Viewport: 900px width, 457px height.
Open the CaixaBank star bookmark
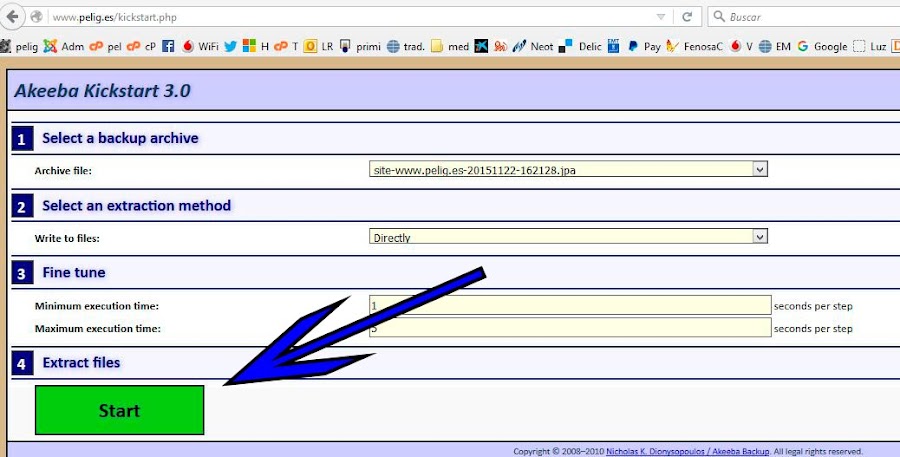click(481, 47)
